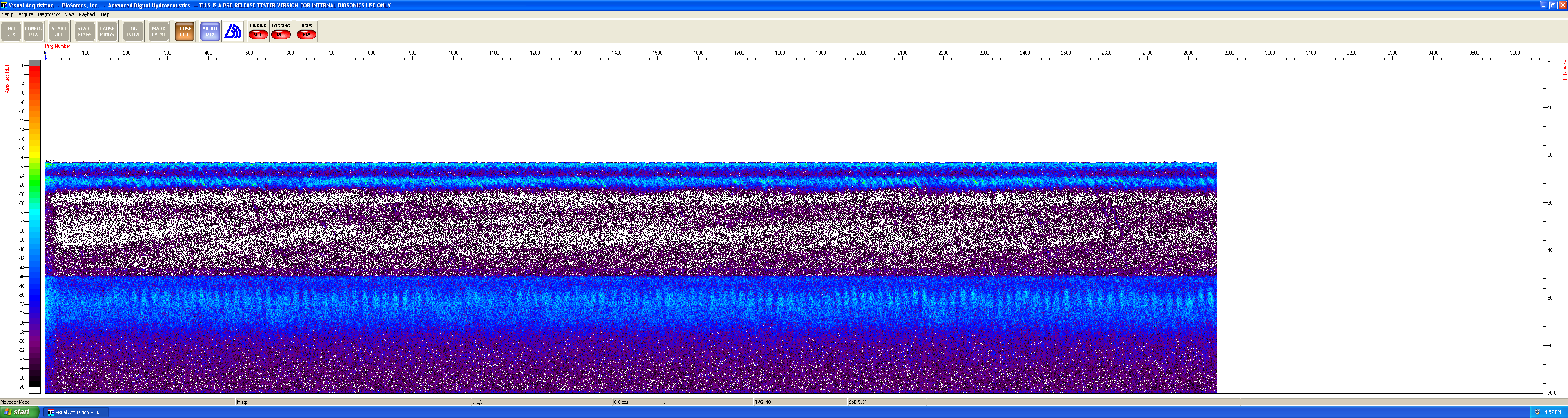Open the Playback menu
The height and width of the screenshot is (418, 1568).
pos(87,14)
